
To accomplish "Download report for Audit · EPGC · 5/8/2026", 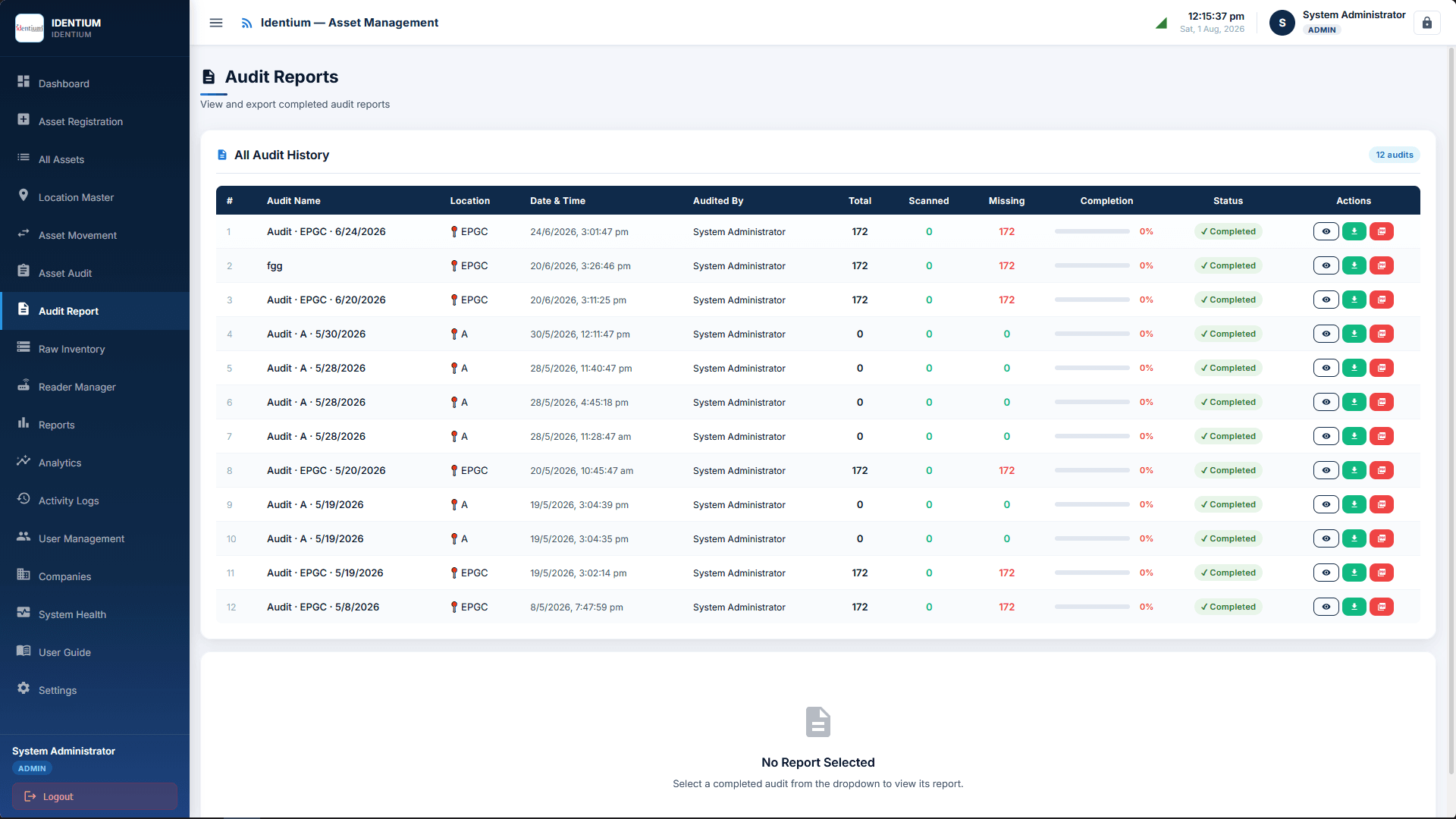I will pyautogui.click(x=1354, y=607).
